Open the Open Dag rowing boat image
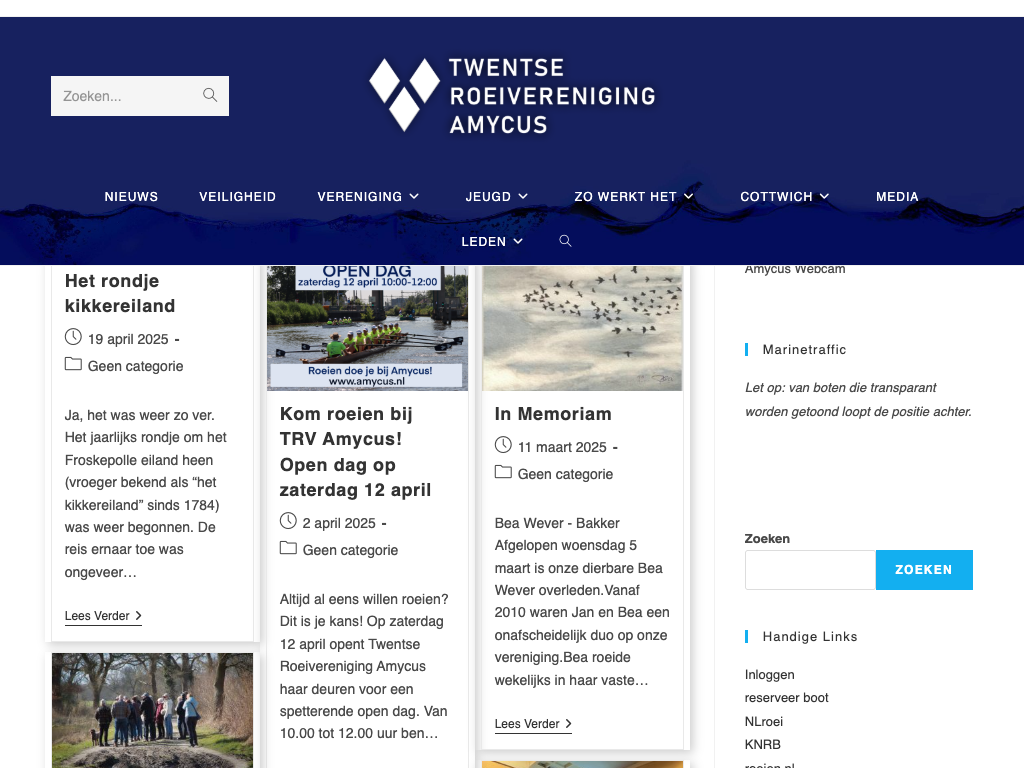This screenshot has width=1024, height=768. point(367,328)
